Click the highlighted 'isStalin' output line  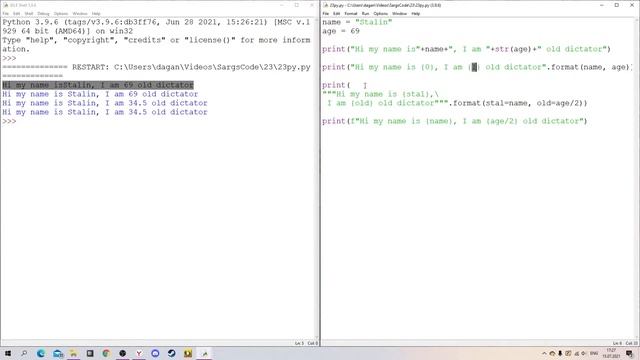(x=98, y=85)
